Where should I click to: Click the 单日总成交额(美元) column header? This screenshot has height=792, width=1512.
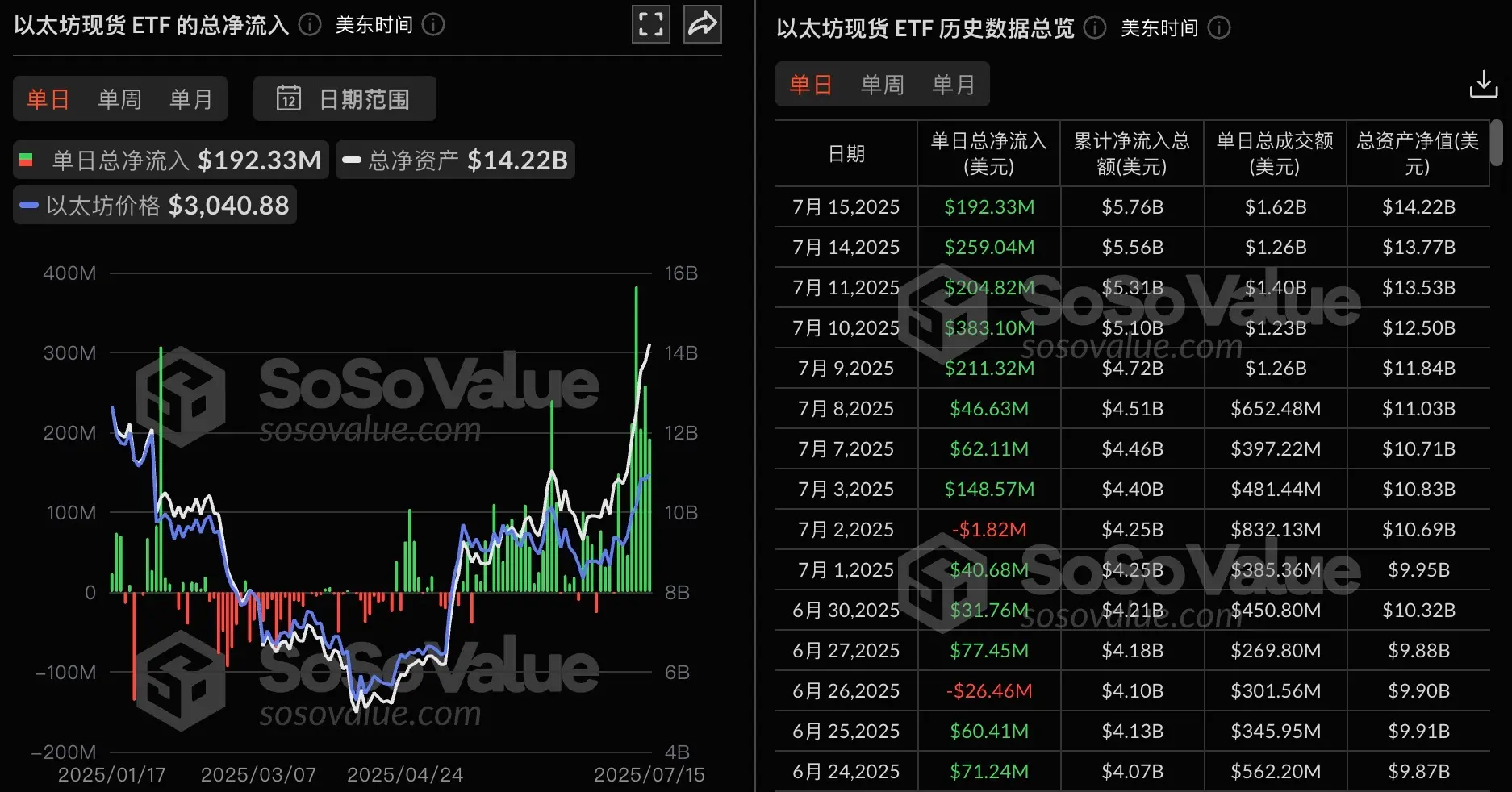coord(1275,153)
